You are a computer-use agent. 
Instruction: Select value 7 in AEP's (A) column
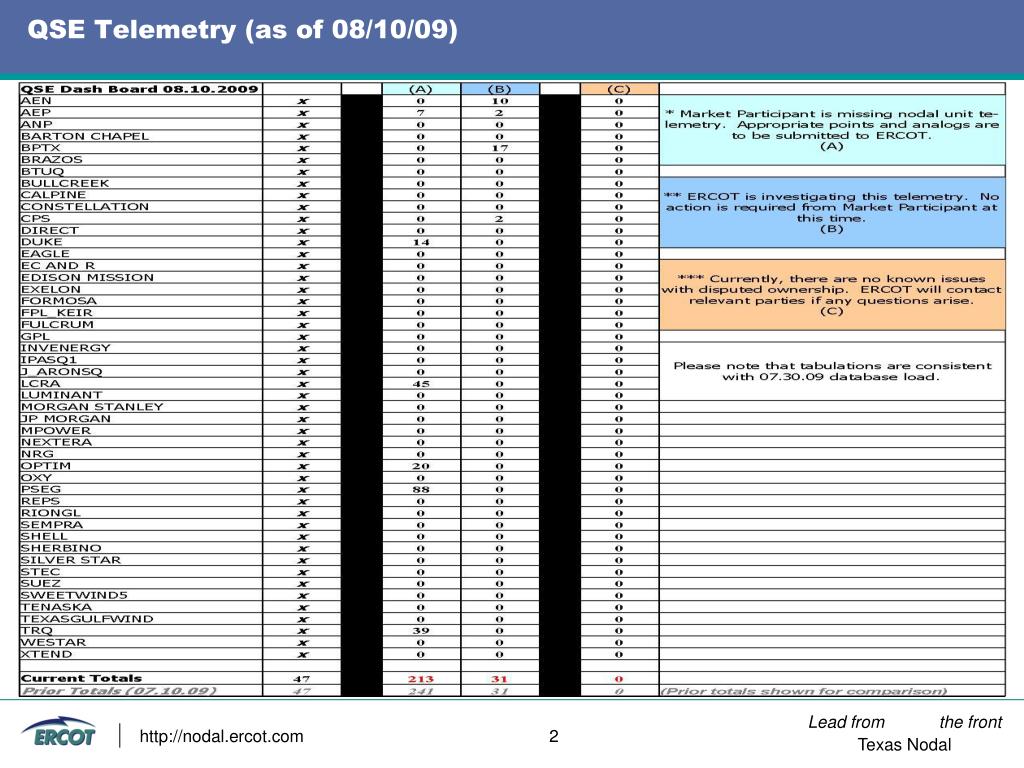(421, 113)
